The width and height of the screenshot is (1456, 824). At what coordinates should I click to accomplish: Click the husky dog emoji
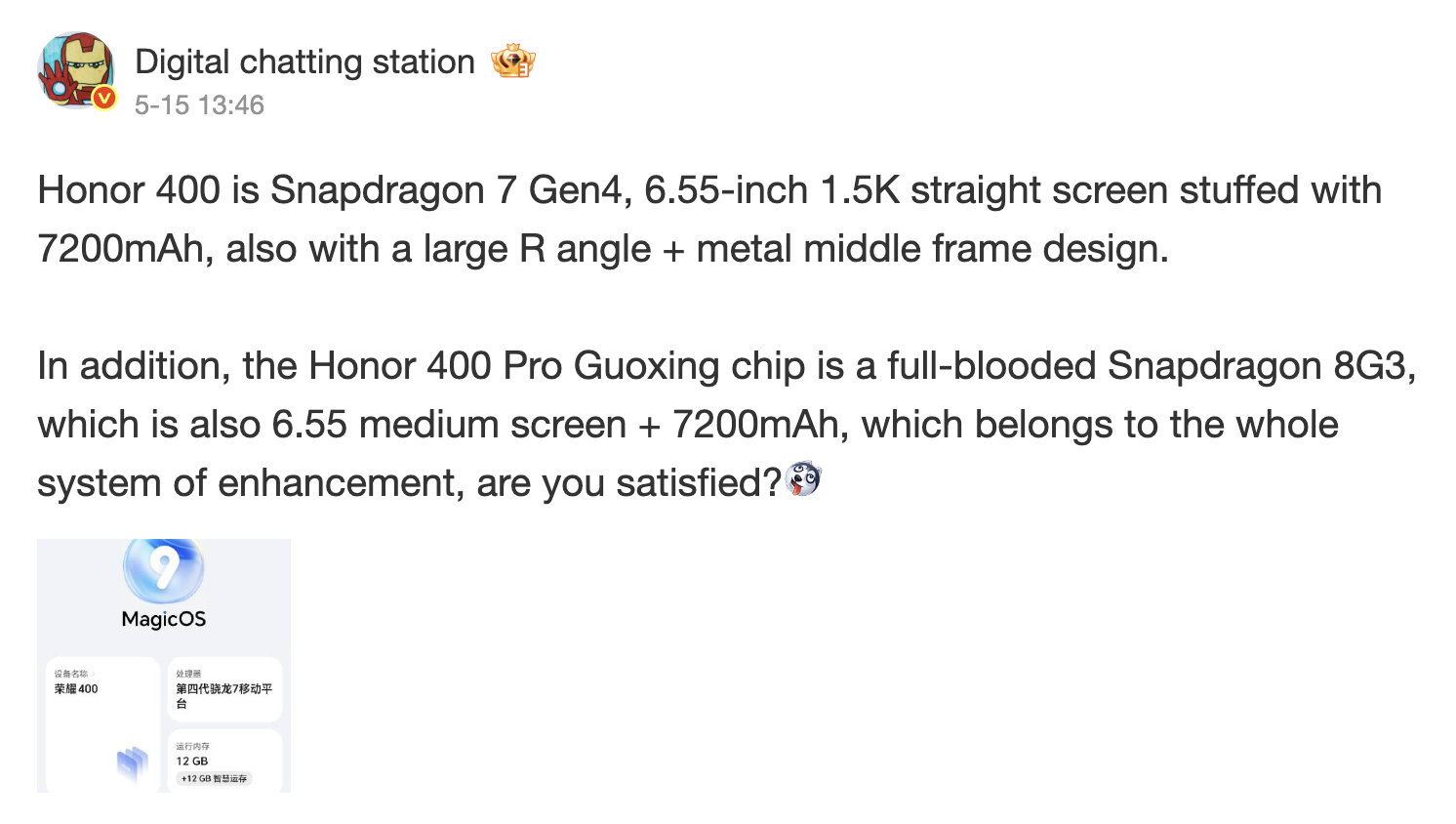[803, 479]
